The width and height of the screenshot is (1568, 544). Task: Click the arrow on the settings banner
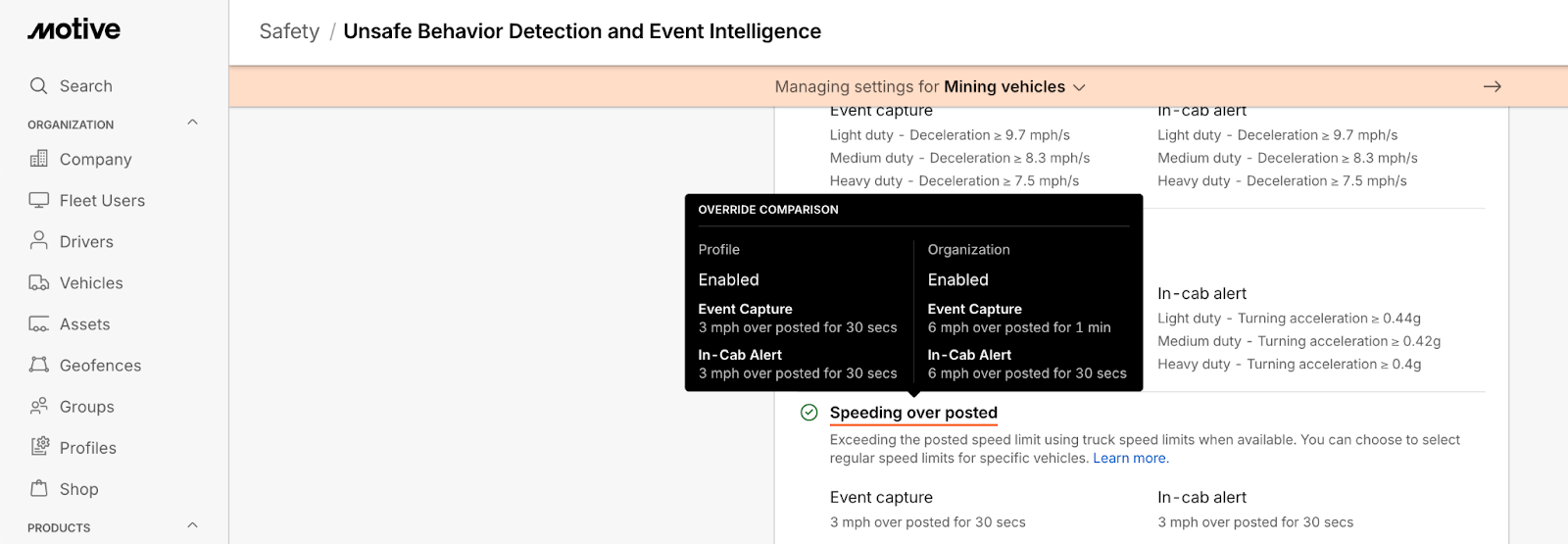1492,87
